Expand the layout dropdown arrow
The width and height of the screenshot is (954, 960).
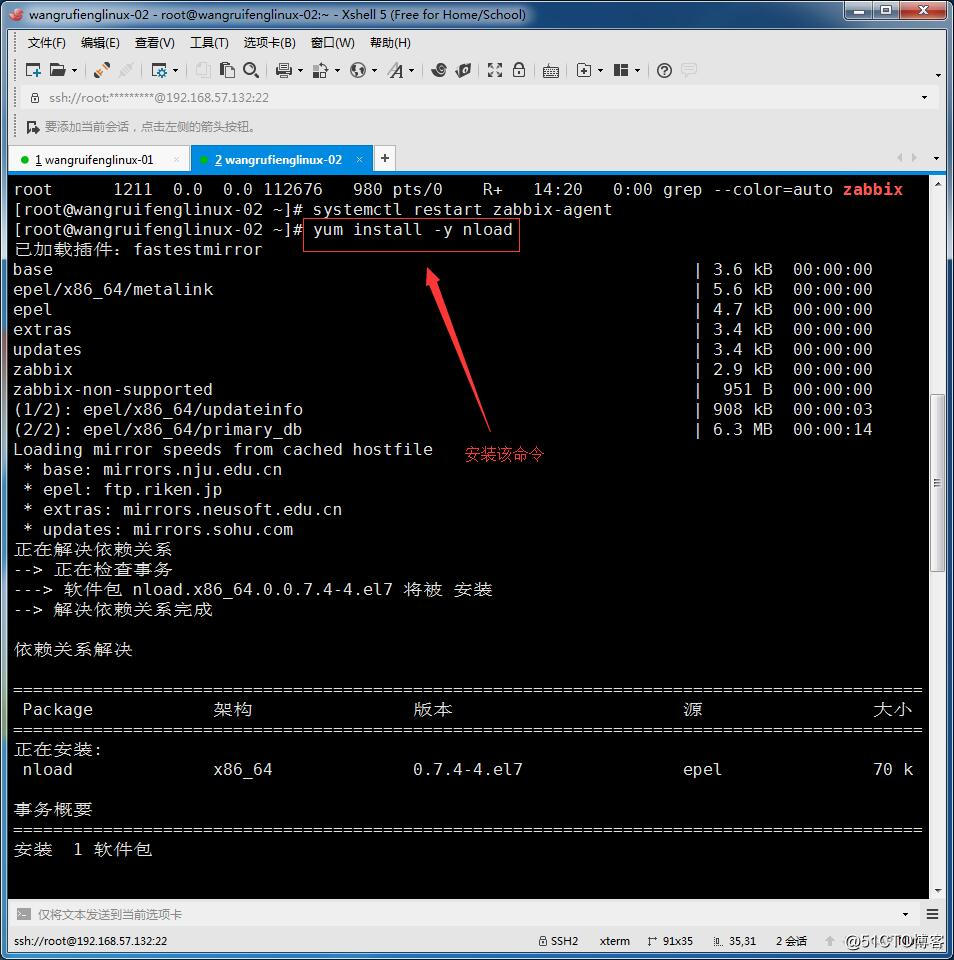click(637, 71)
